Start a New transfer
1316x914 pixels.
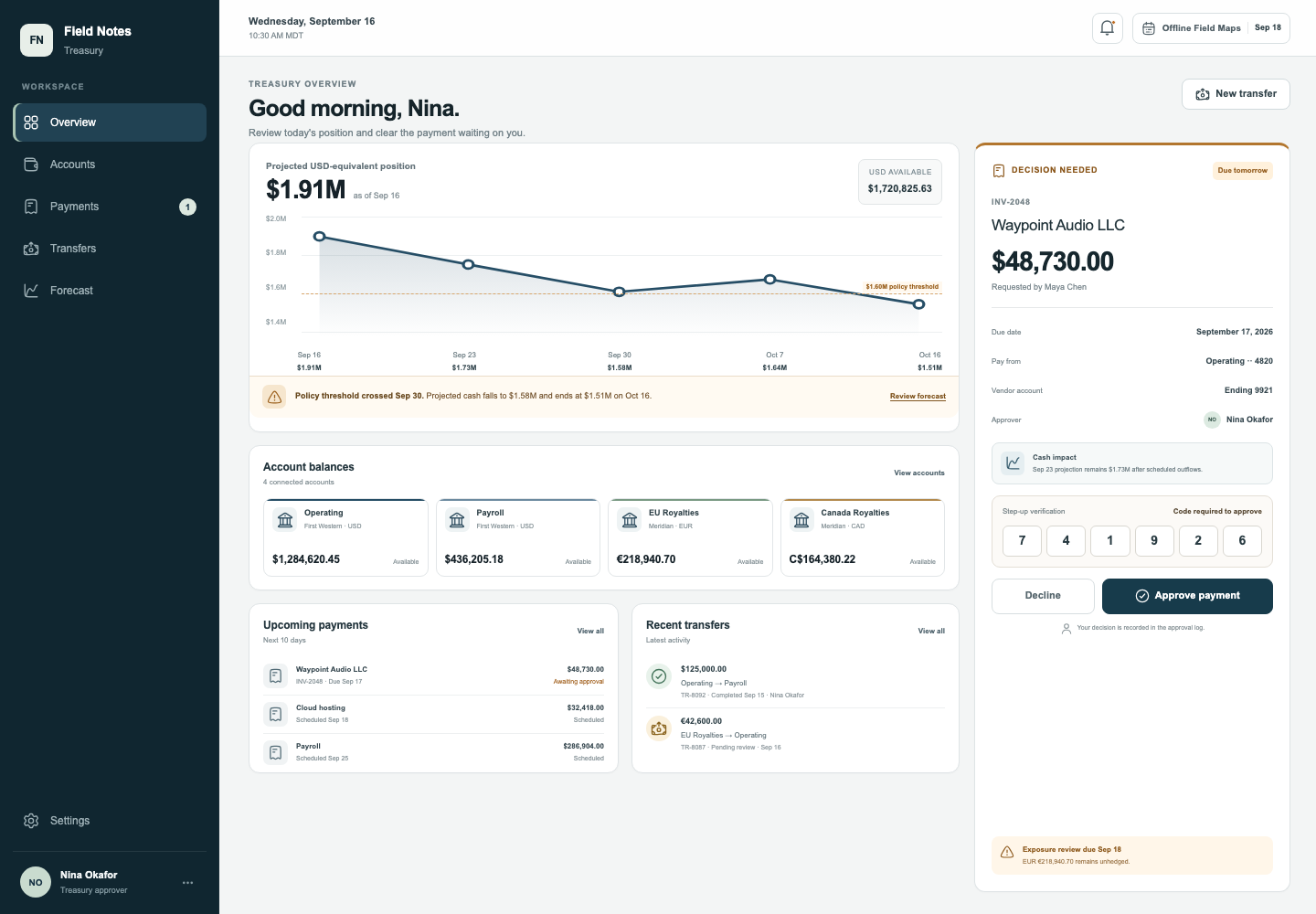pos(1236,94)
